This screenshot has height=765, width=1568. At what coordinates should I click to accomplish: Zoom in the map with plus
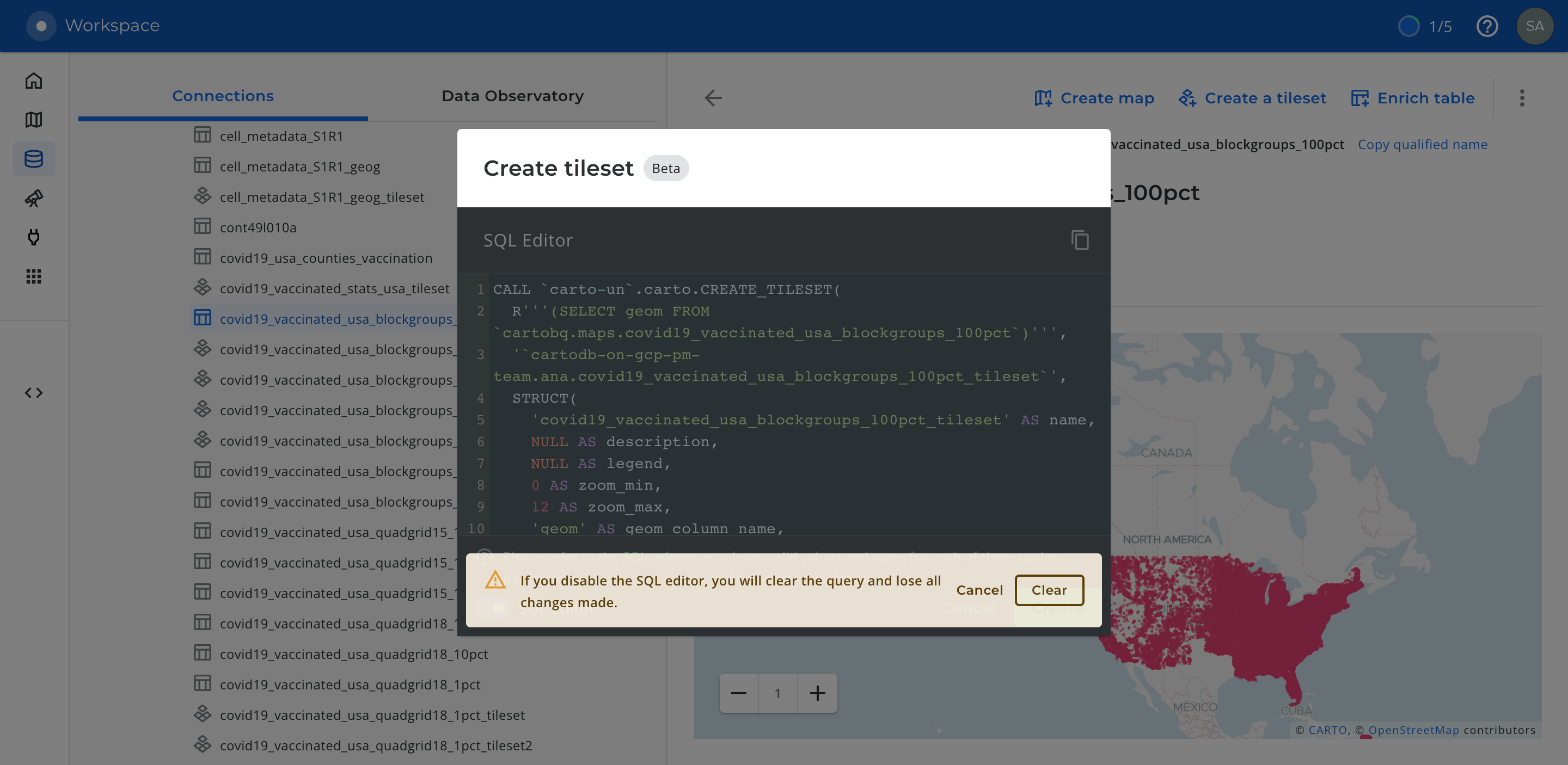coord(817,693)
